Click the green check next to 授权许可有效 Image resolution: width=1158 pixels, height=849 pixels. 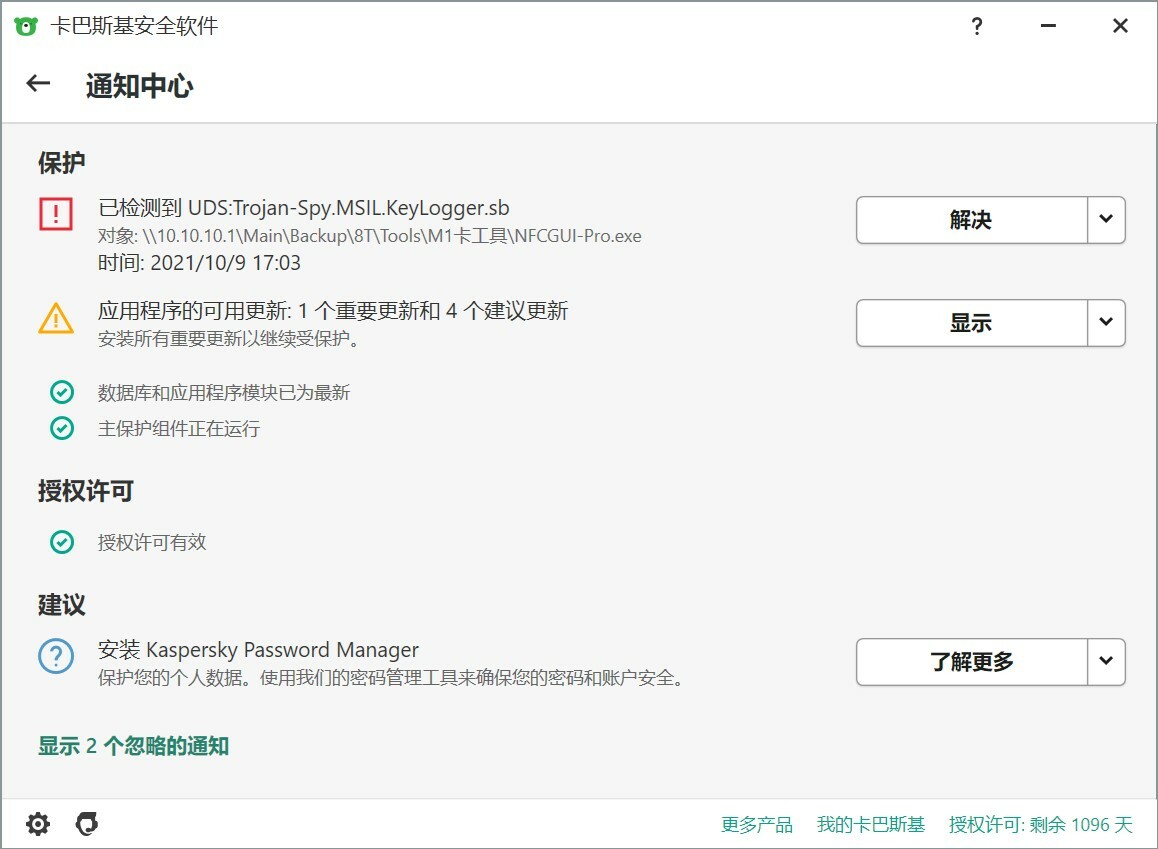(x=62, y=542)
